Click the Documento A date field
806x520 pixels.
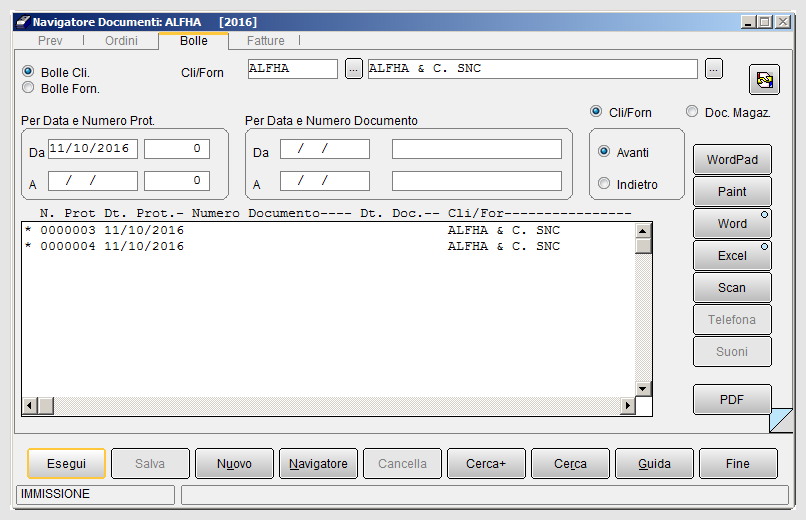[x=324, y=181]
